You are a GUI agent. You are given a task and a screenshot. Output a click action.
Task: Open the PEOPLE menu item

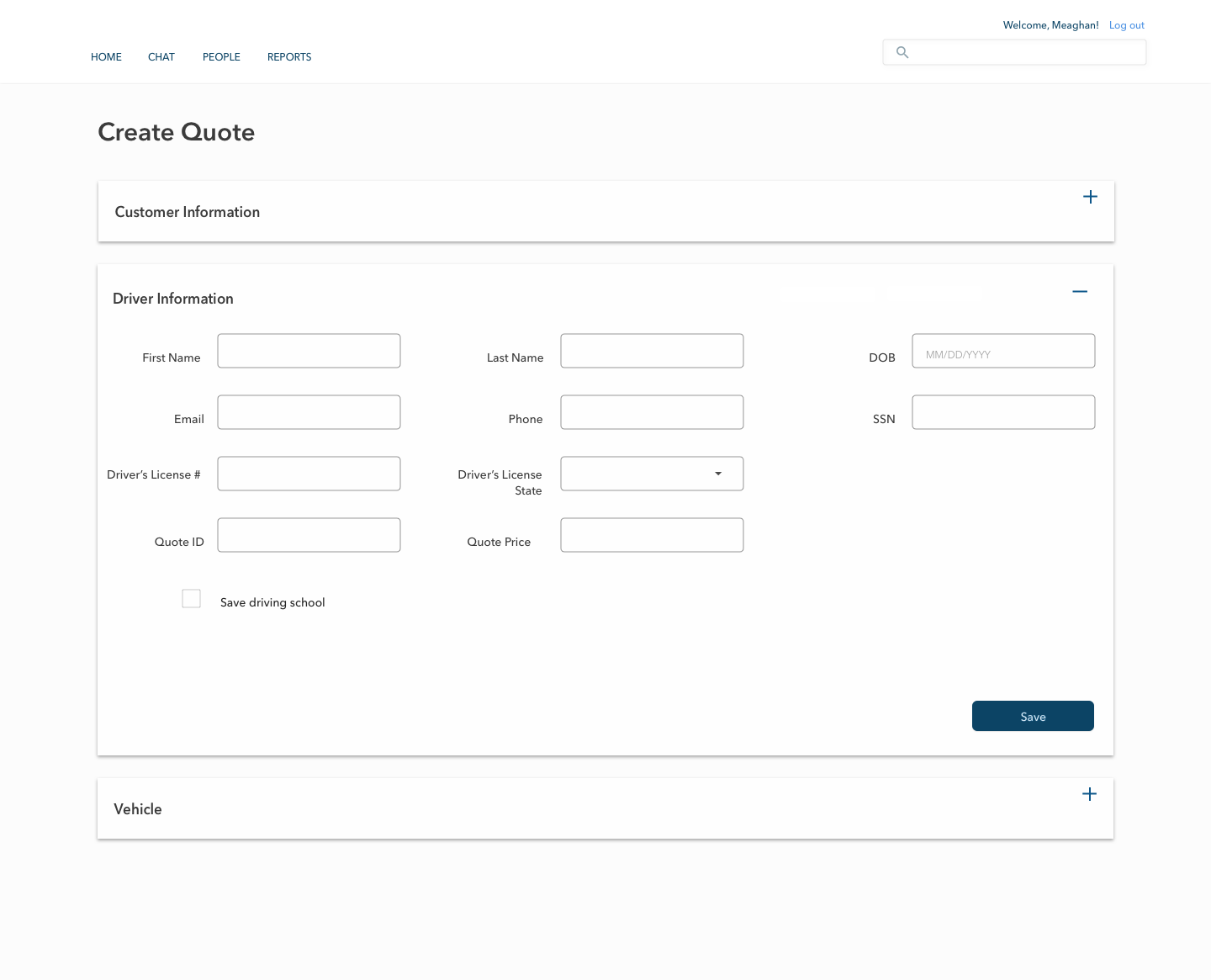click(221, 57)
